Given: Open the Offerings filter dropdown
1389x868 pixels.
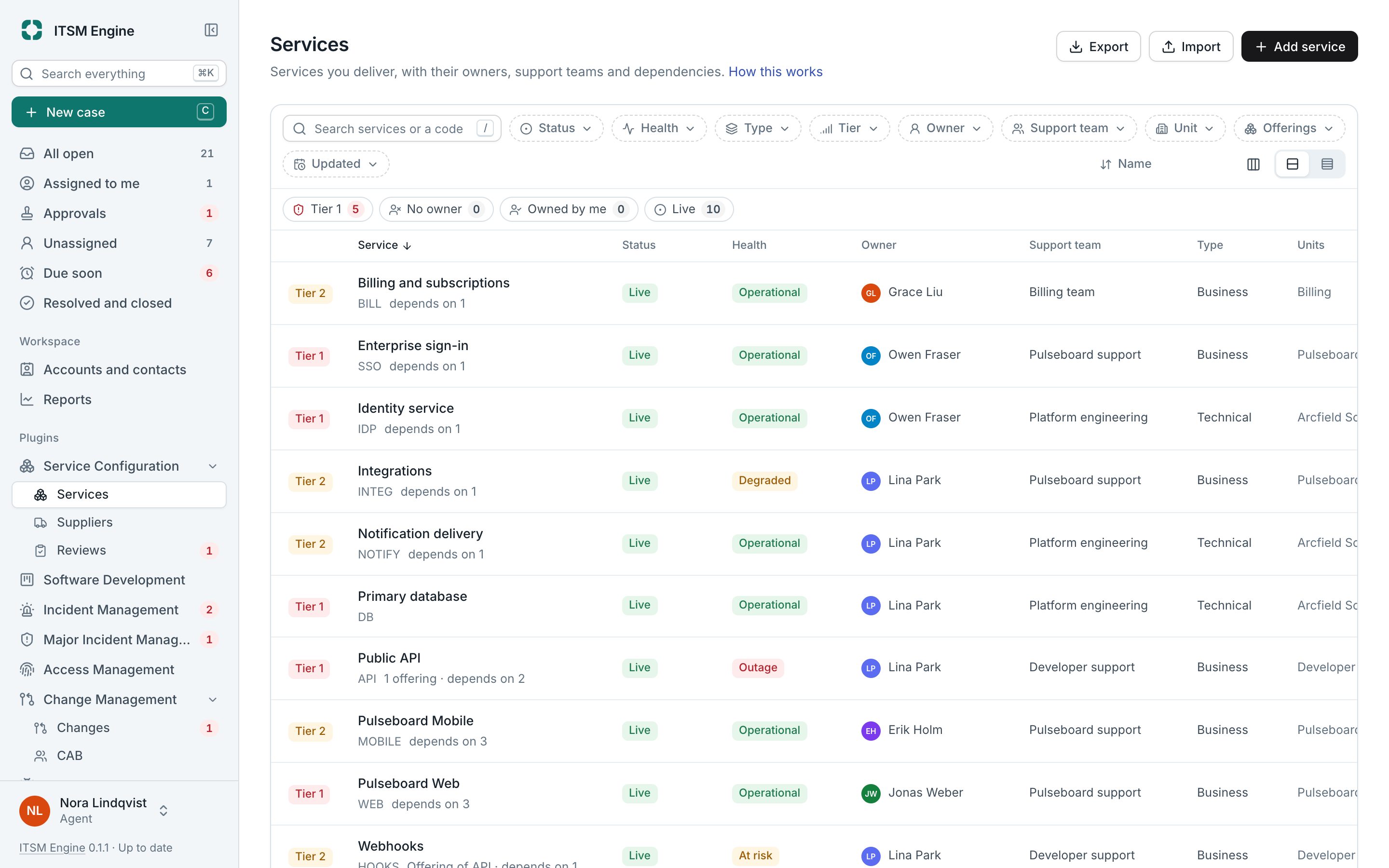Looking at the screenshot, I should (1289, 129).
